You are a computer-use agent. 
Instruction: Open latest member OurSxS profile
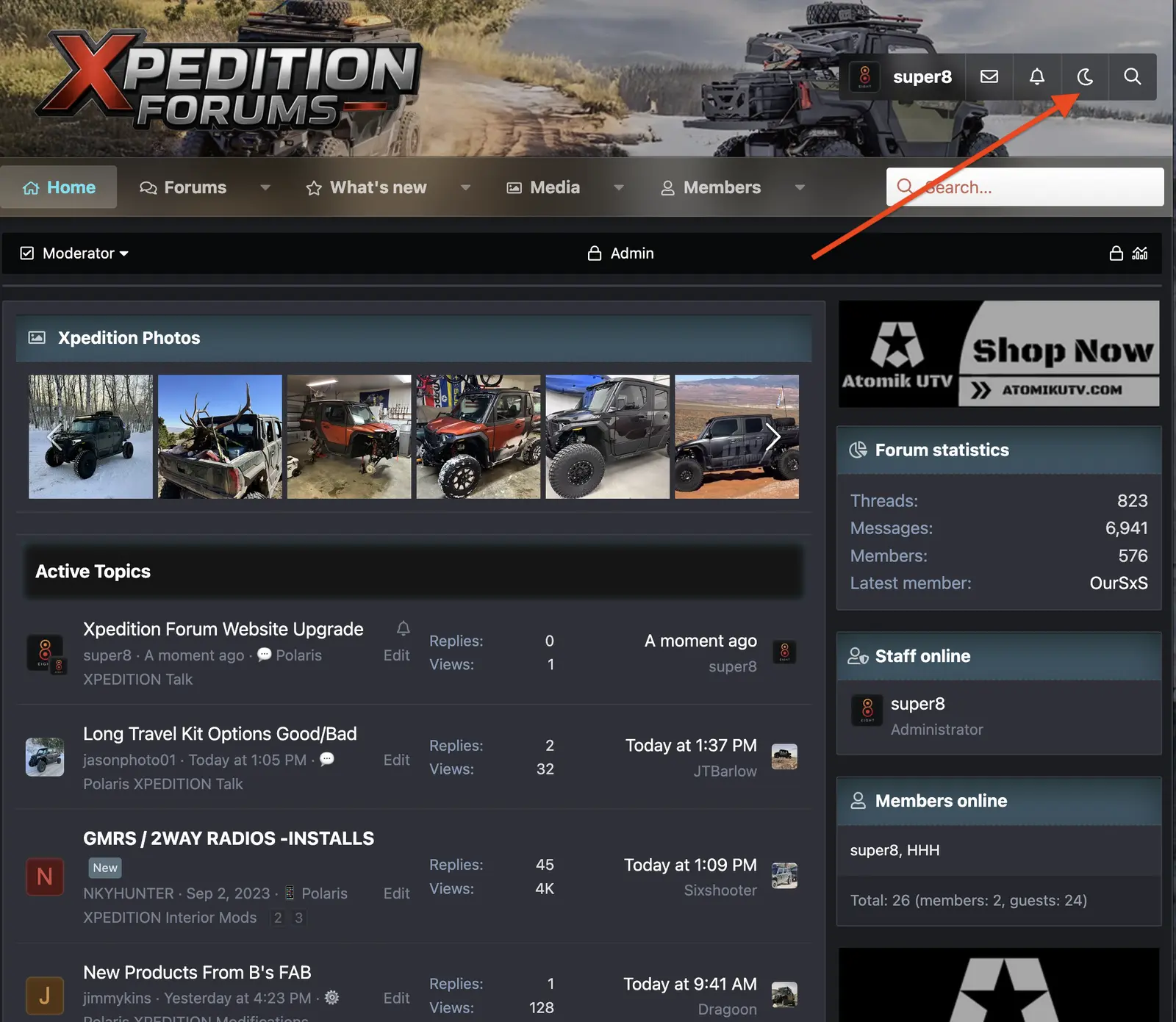[x=1119, y=583]
